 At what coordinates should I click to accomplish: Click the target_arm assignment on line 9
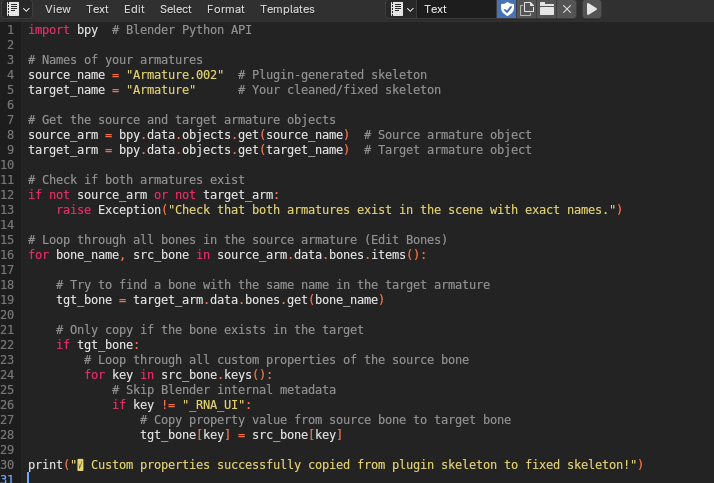coord(189,150)
